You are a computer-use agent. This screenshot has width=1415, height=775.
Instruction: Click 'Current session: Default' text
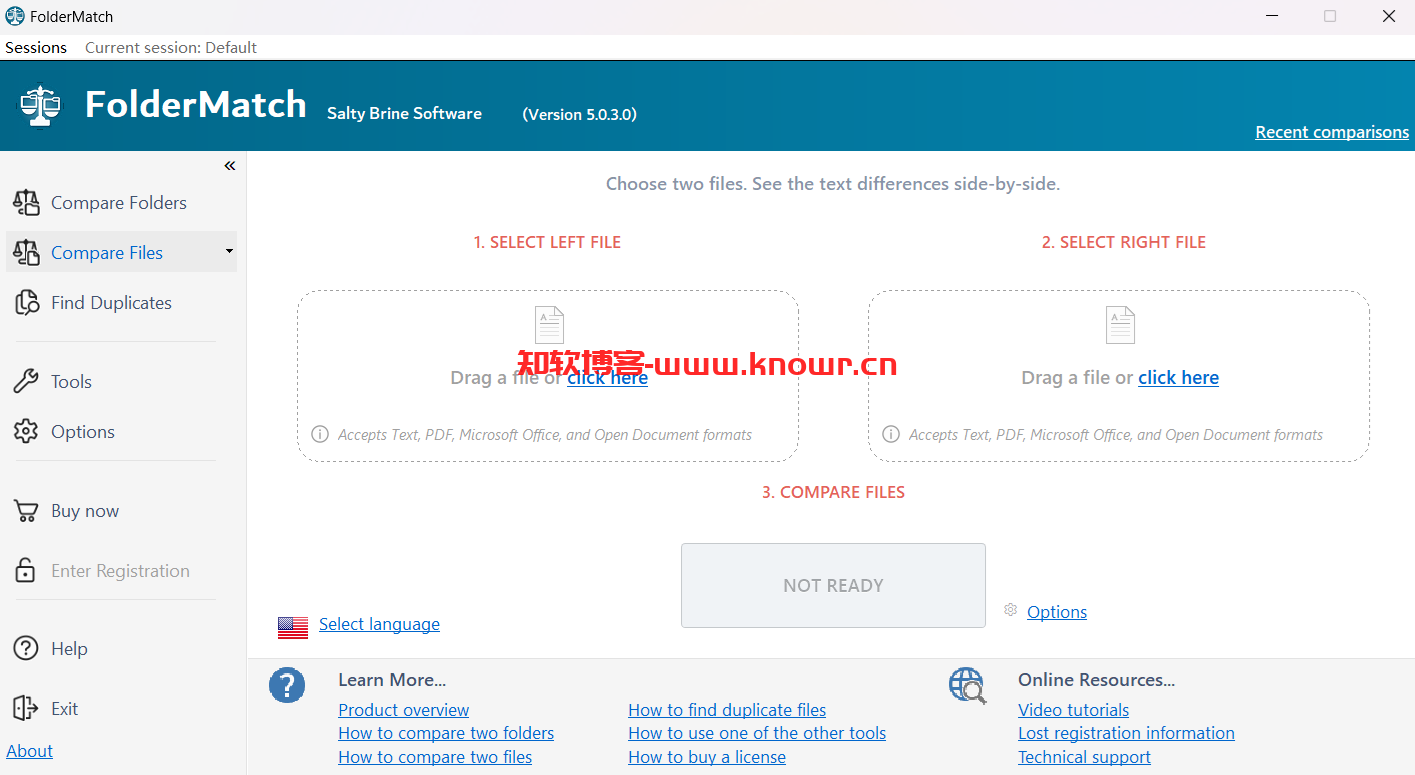click(171, 47)
